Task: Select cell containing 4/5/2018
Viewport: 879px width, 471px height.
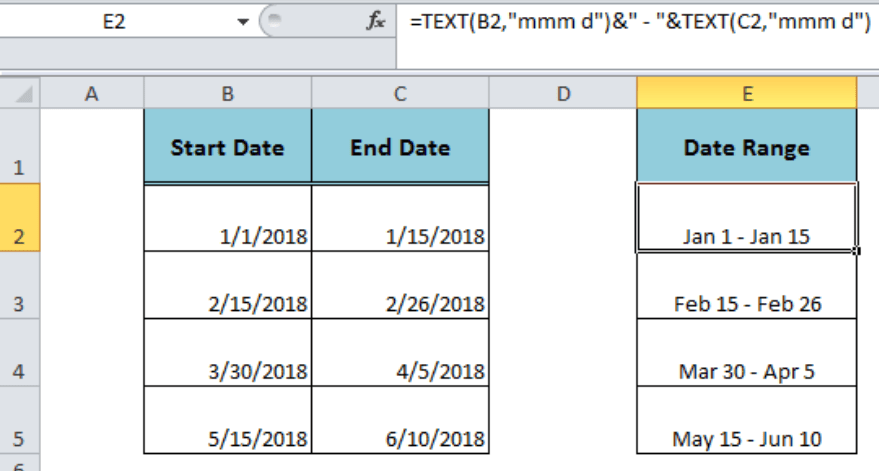Action: [400, 353]
